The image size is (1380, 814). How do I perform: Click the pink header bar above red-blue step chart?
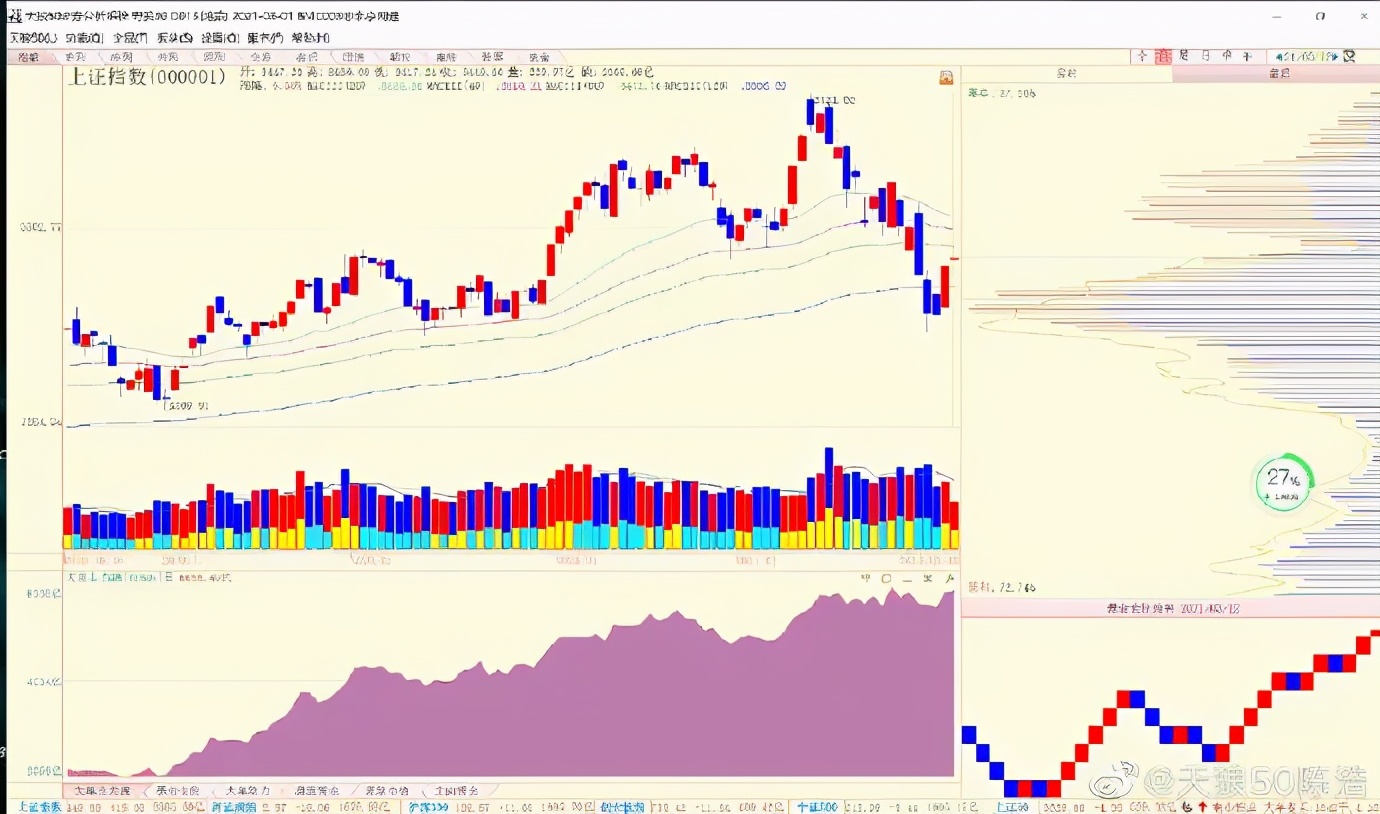point(1171,608)
